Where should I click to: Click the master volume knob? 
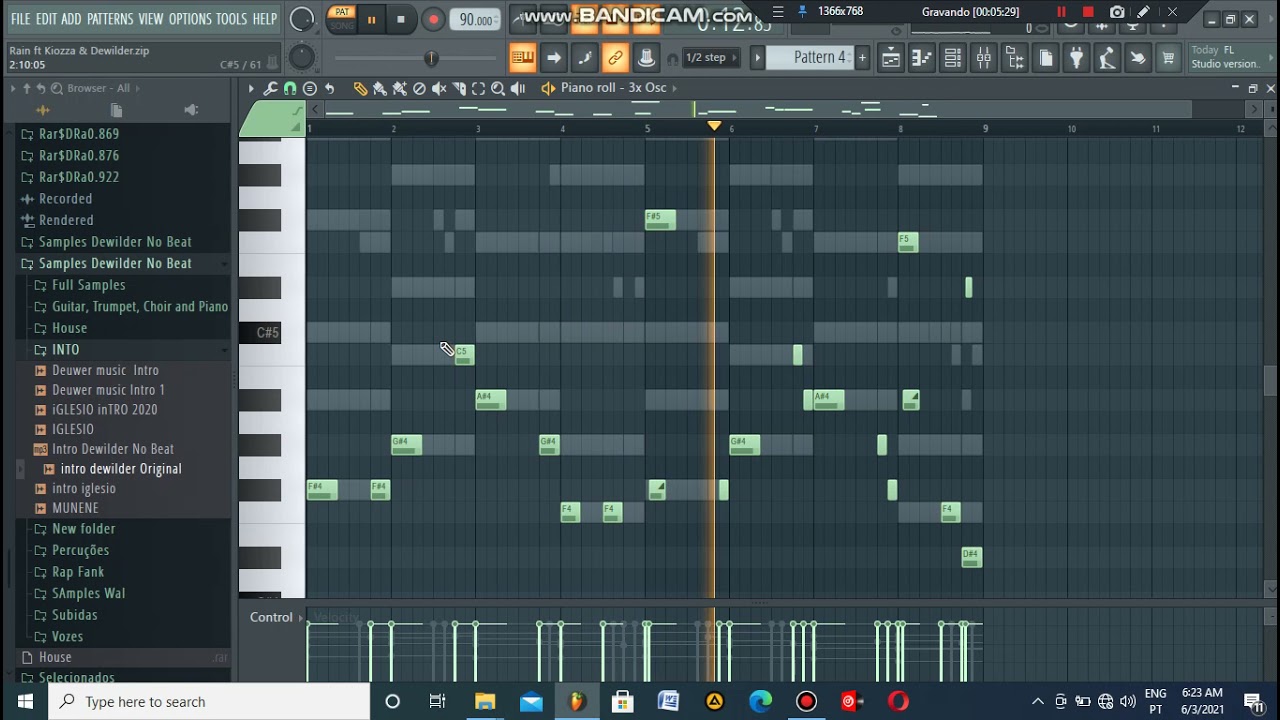[x=301, y=19]
